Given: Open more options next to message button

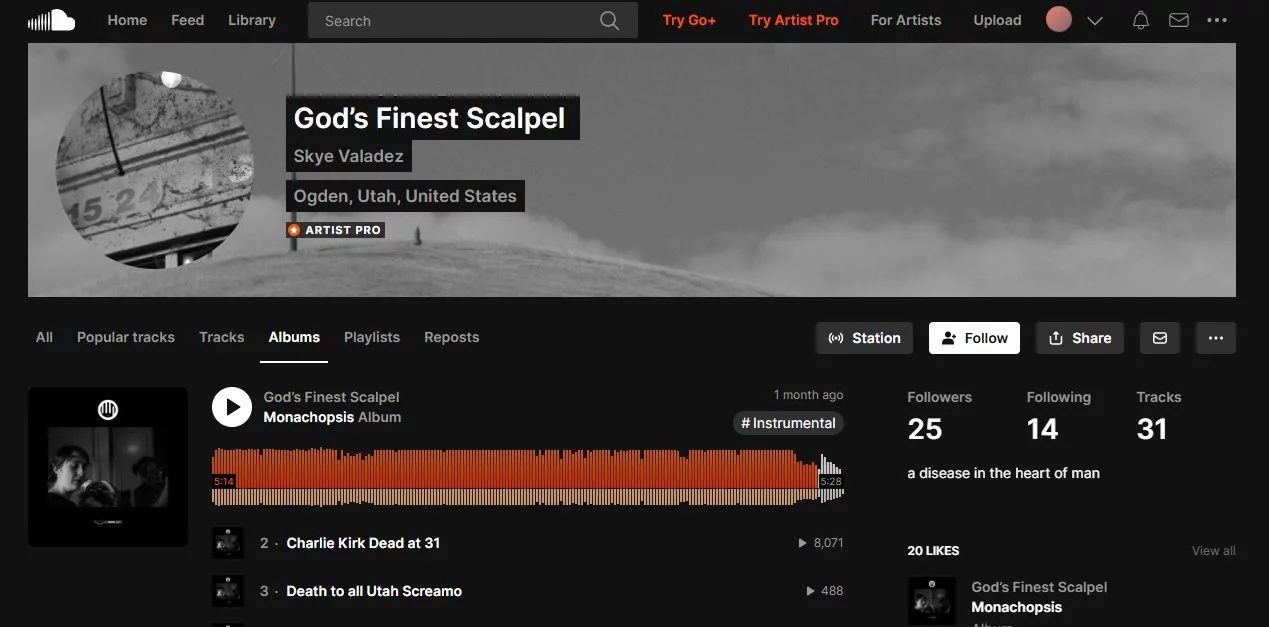Looking at the screenshot, I should coord(1216,338).
